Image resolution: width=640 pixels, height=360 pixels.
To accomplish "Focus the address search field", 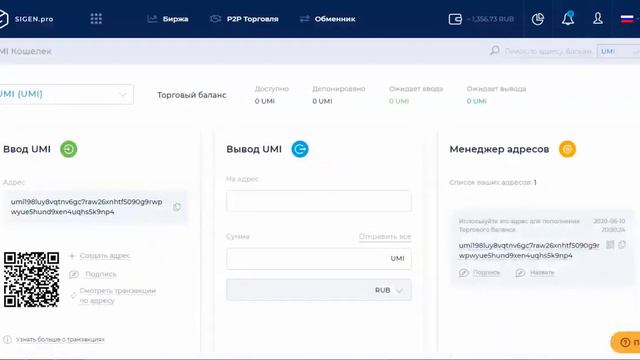I will (x=548, y=51).
